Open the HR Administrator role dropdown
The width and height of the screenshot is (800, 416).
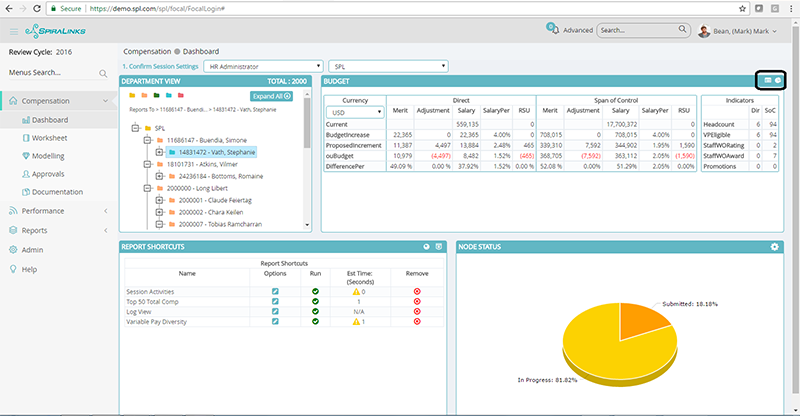click(262, 66)
